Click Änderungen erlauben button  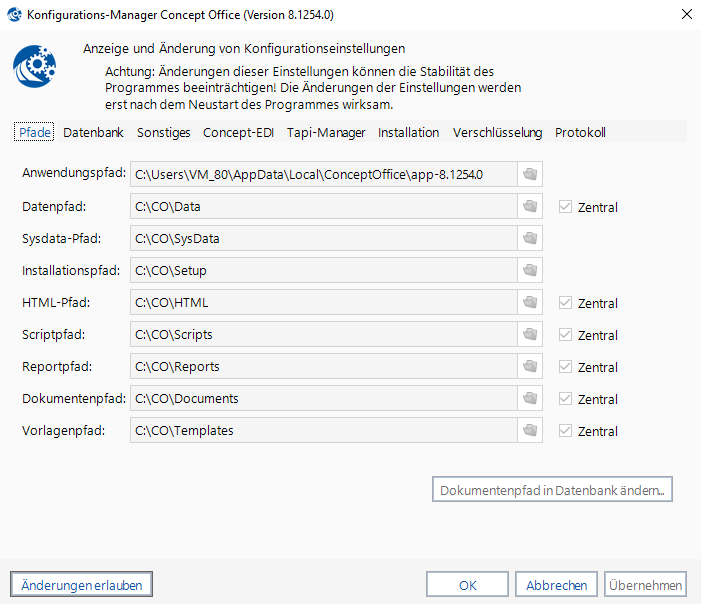click(x=81, y=584)
